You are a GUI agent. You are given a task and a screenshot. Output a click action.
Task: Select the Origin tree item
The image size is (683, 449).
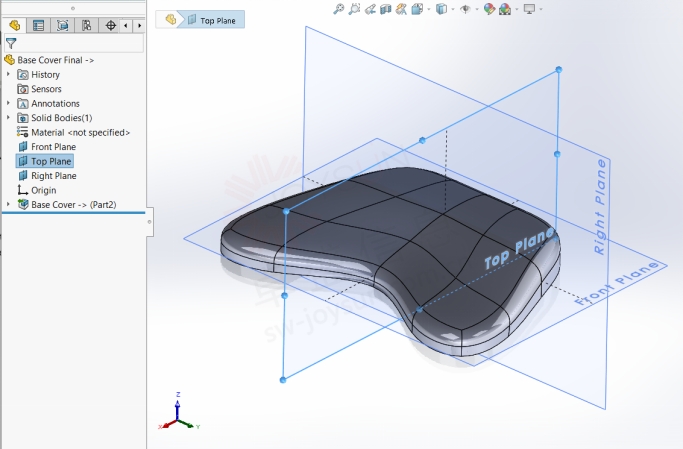click(x=37, y=190)
